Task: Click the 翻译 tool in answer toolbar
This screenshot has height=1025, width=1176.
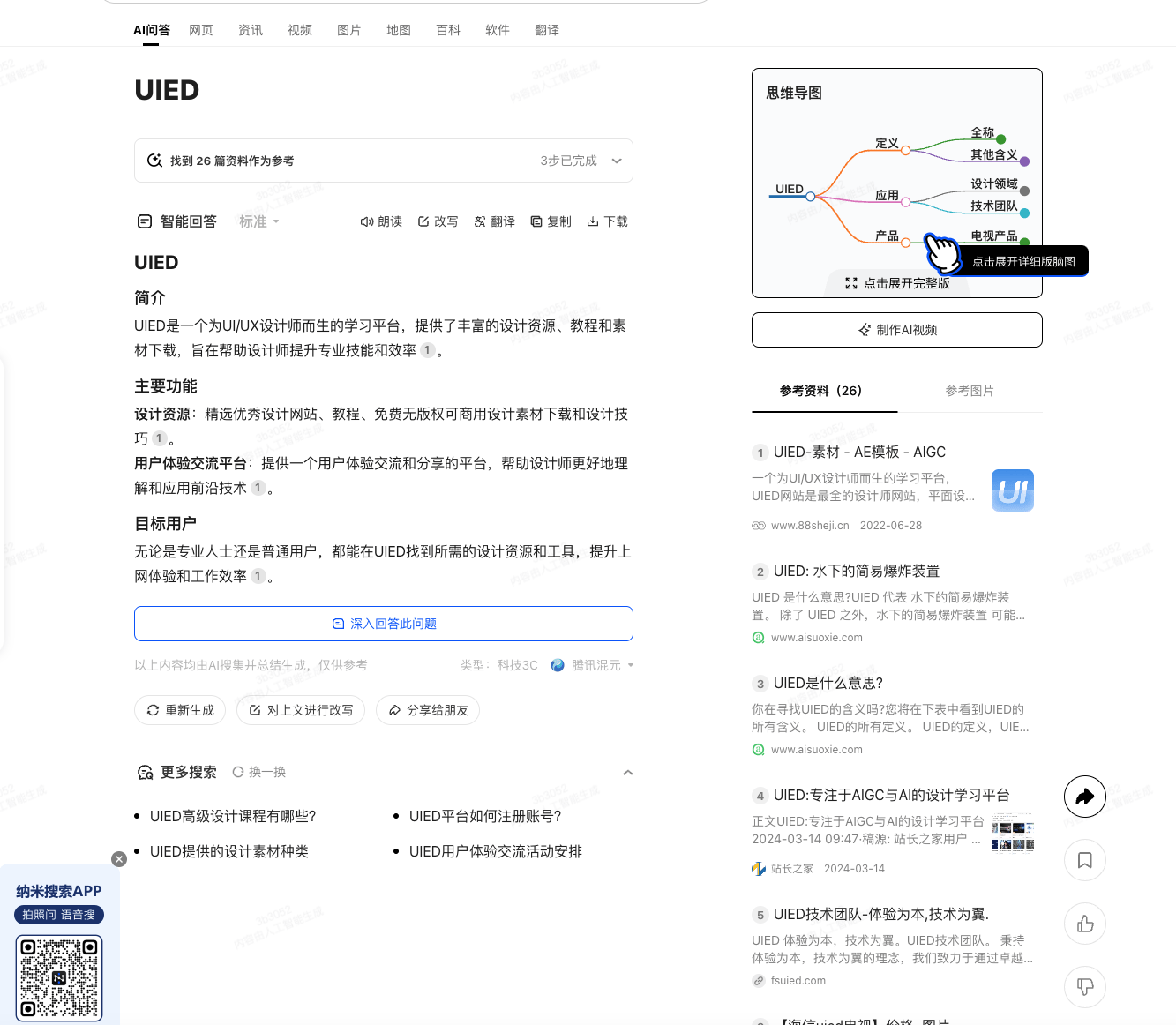Action: click(x=494, y=221)
